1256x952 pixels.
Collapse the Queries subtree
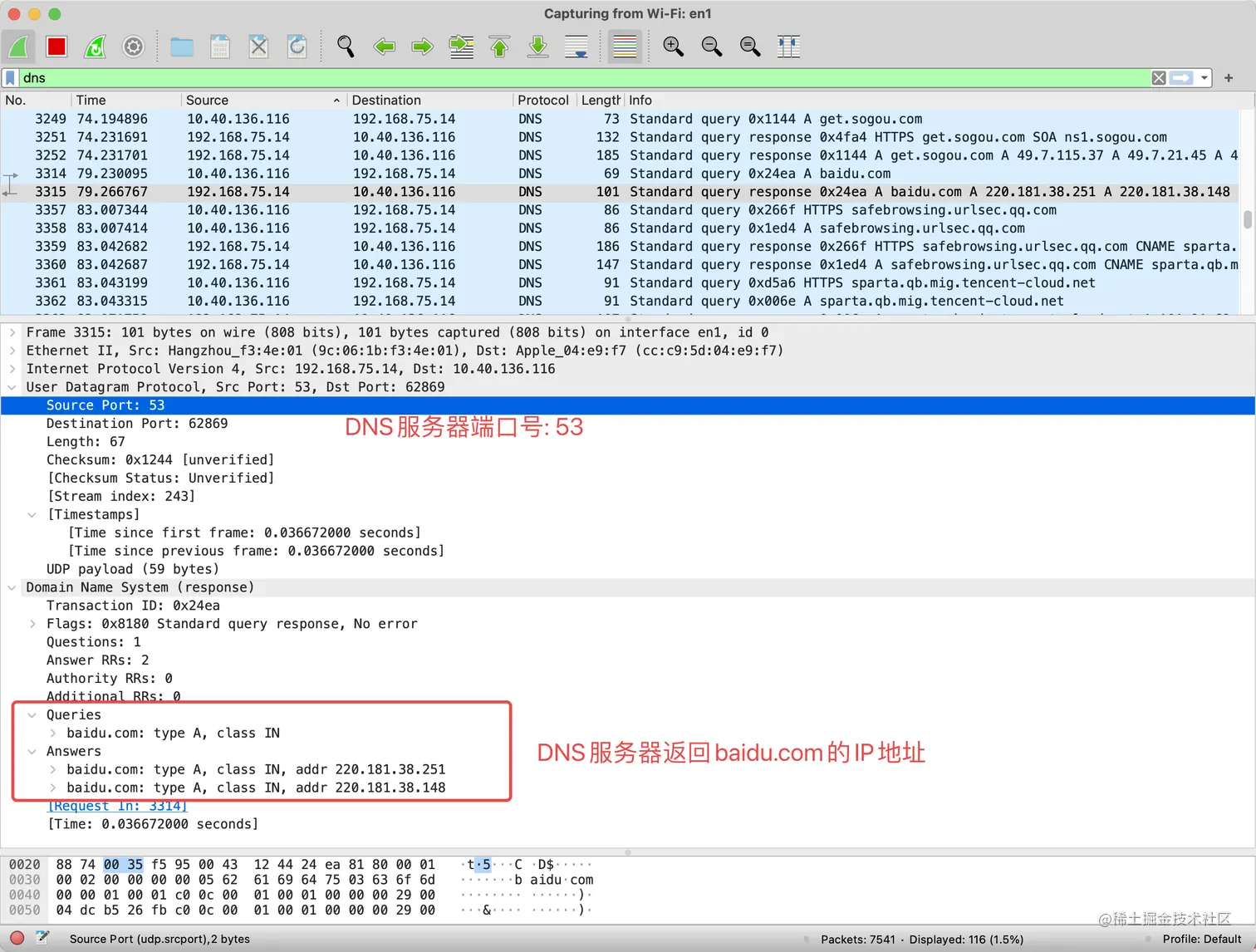click(32, 715)
